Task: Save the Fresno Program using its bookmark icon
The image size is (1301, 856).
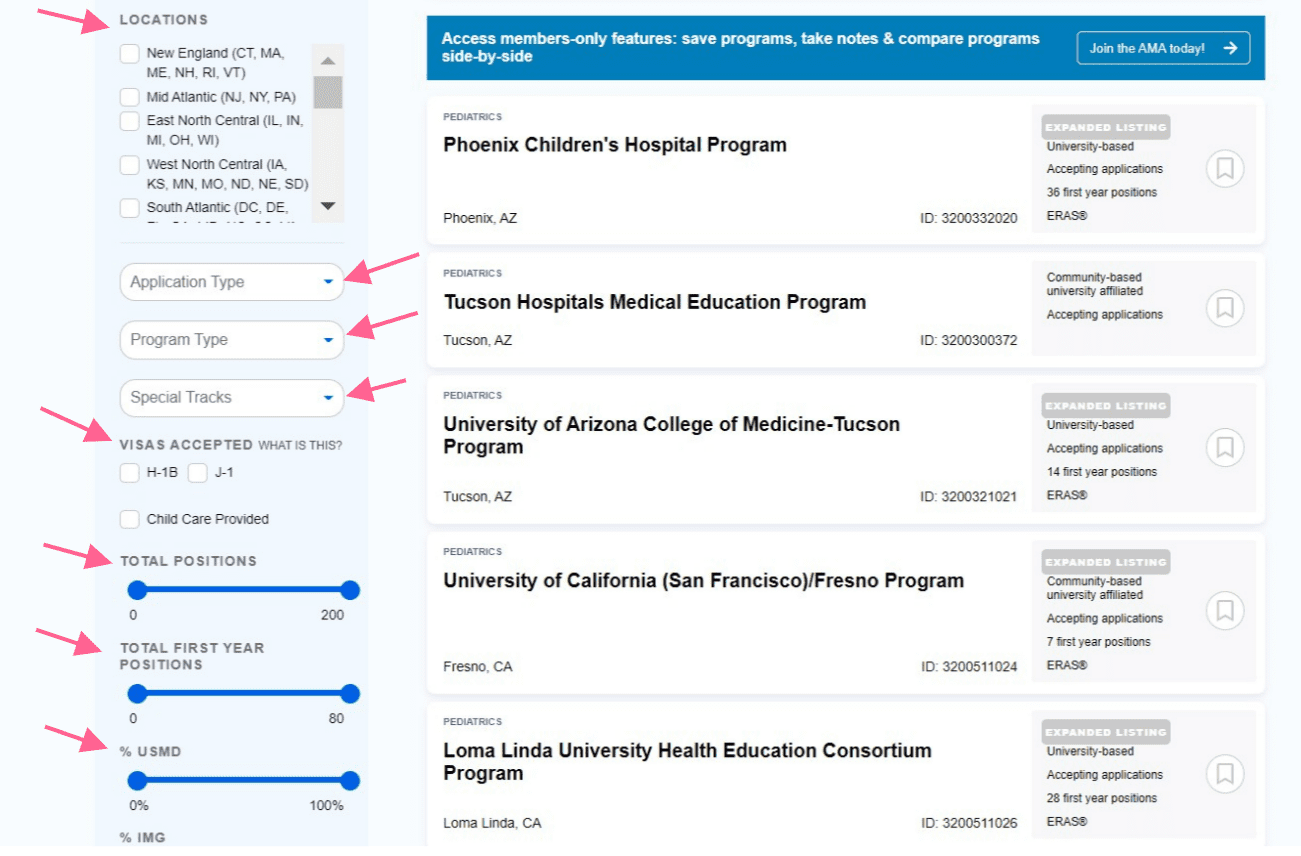Action: coord(1225,611)
